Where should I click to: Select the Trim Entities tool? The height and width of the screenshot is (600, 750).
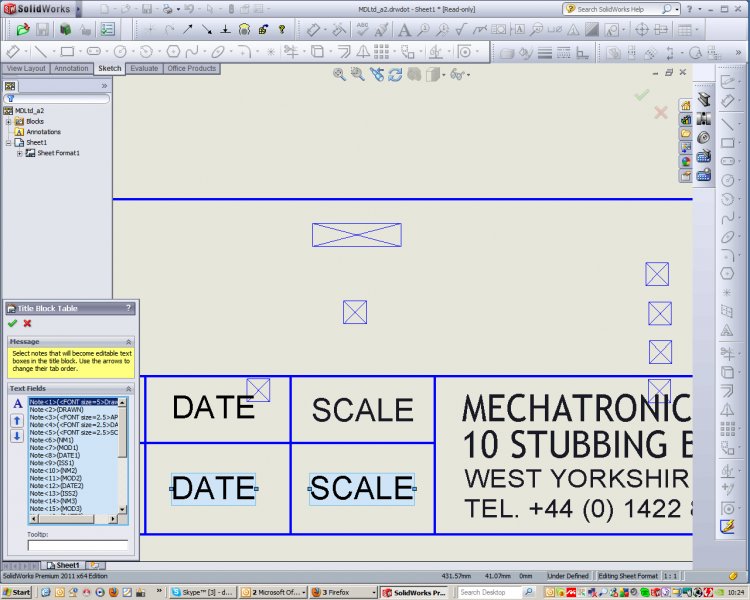click(291, 51)
